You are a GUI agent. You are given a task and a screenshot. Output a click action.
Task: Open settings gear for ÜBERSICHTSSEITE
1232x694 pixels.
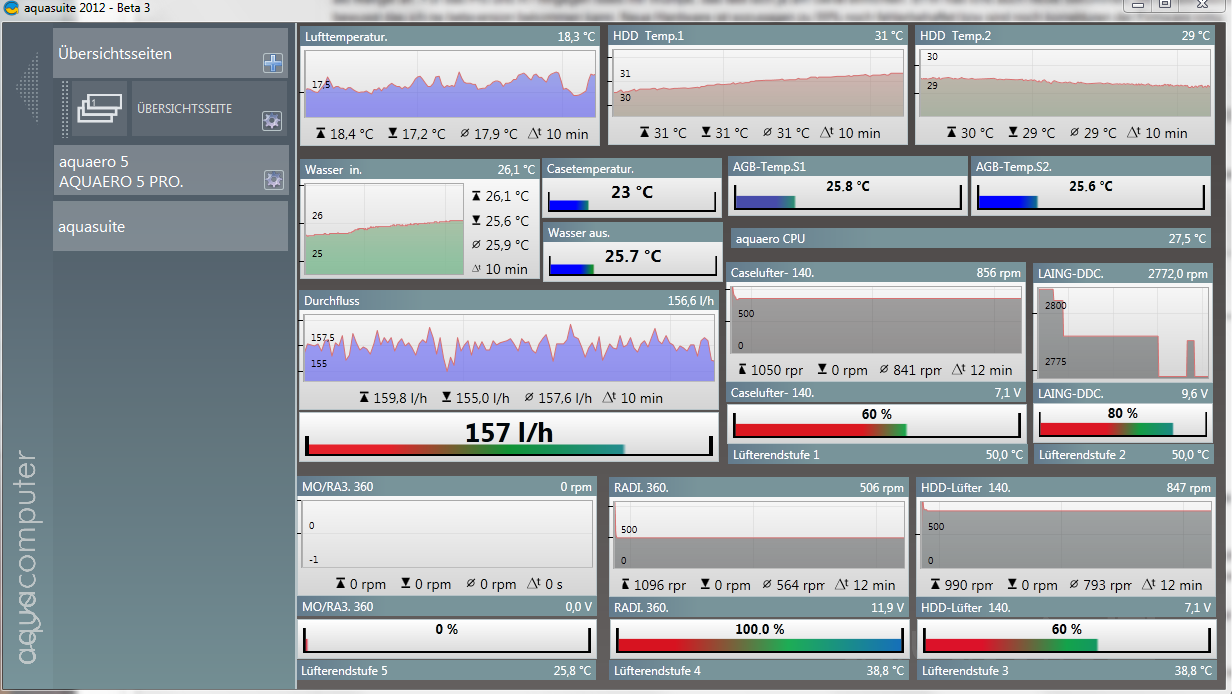coord(271,121)
